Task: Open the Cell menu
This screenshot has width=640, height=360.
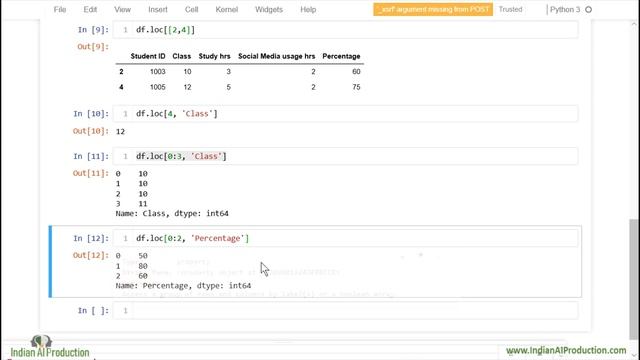Action: pos(191,9)
